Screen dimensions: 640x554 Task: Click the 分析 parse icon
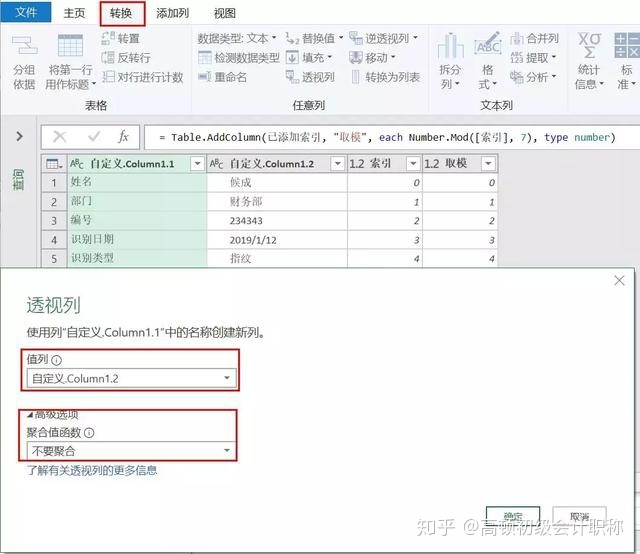point(517,76)
